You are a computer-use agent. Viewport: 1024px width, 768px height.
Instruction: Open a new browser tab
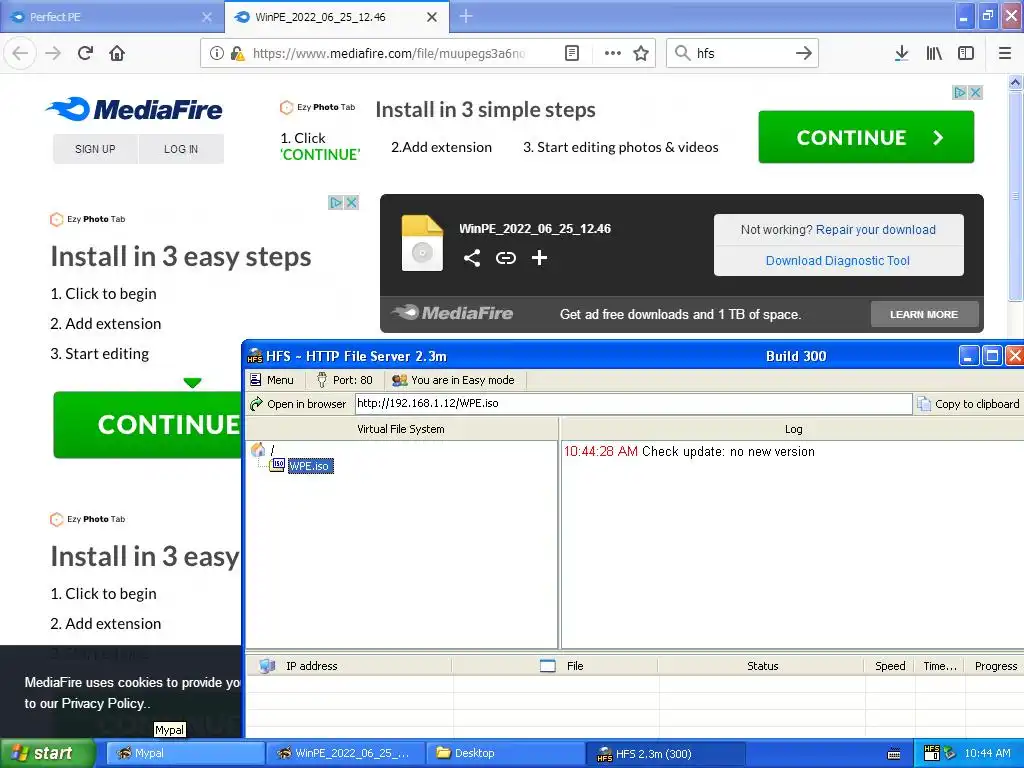coord(466,16)
